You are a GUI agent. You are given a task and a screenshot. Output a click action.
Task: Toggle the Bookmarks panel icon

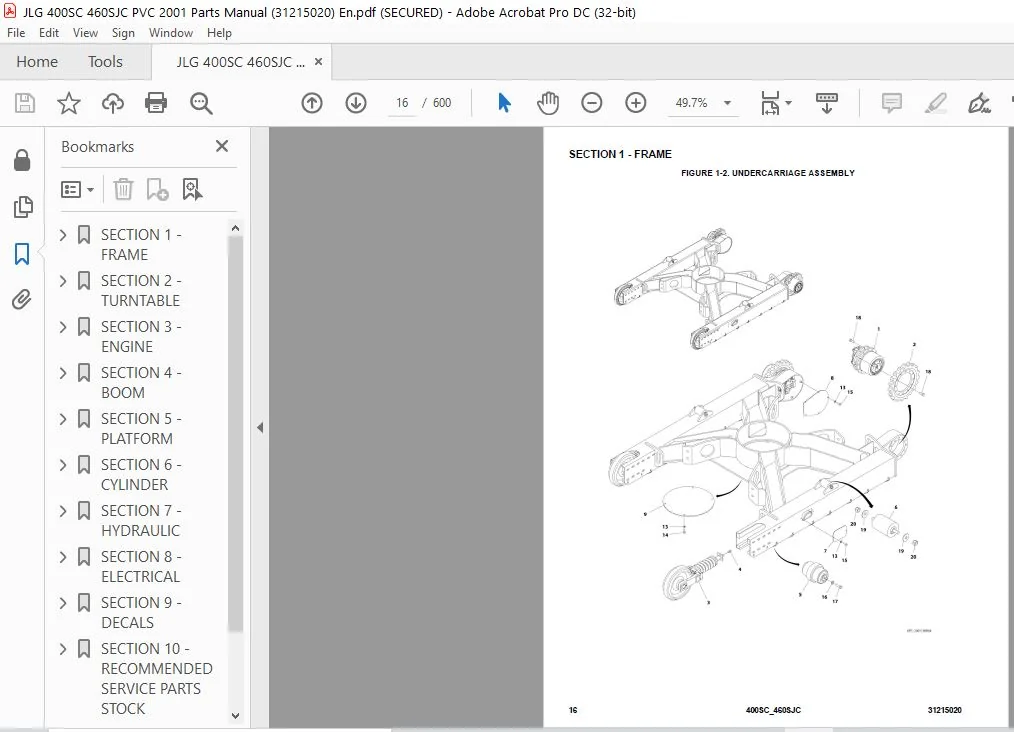tap(22, 253)
